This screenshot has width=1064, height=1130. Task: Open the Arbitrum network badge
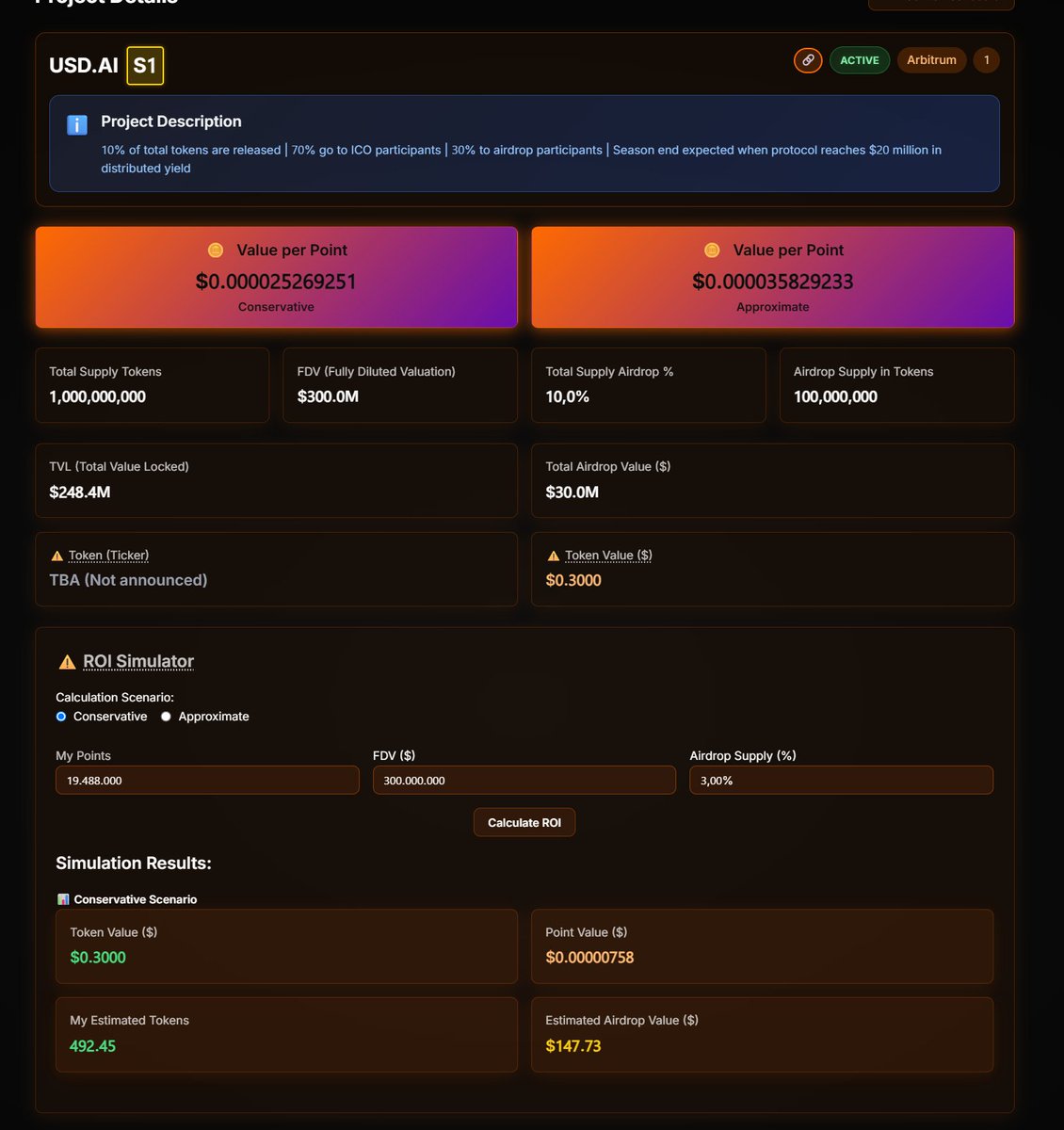930,59
